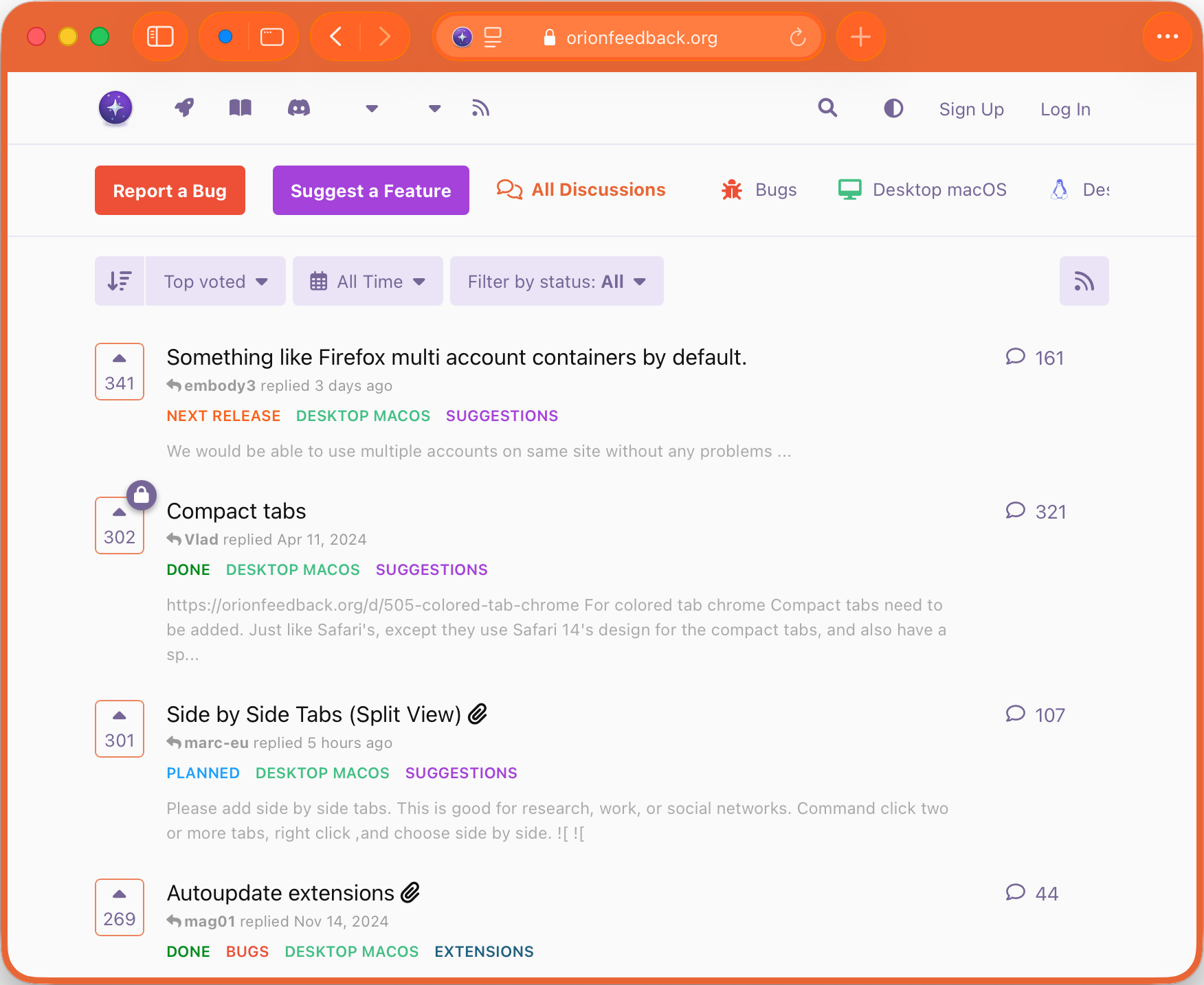Upvote the Autoupdate extensions post
This screenshot has width=1204, height=985.
(x=120, y=907)
